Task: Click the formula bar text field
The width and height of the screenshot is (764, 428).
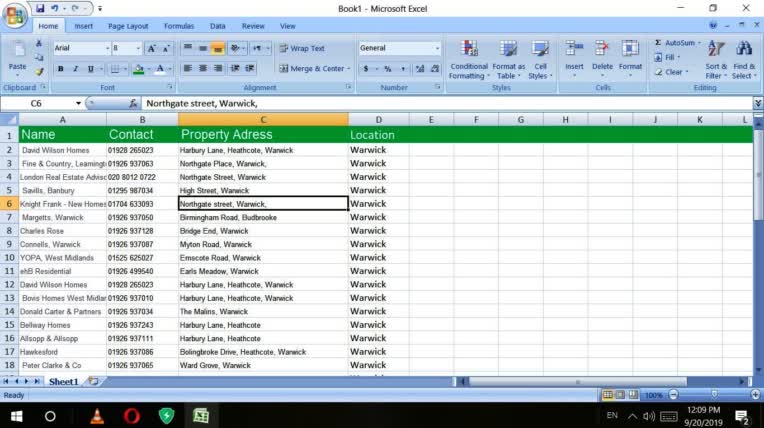Action: 447,103
